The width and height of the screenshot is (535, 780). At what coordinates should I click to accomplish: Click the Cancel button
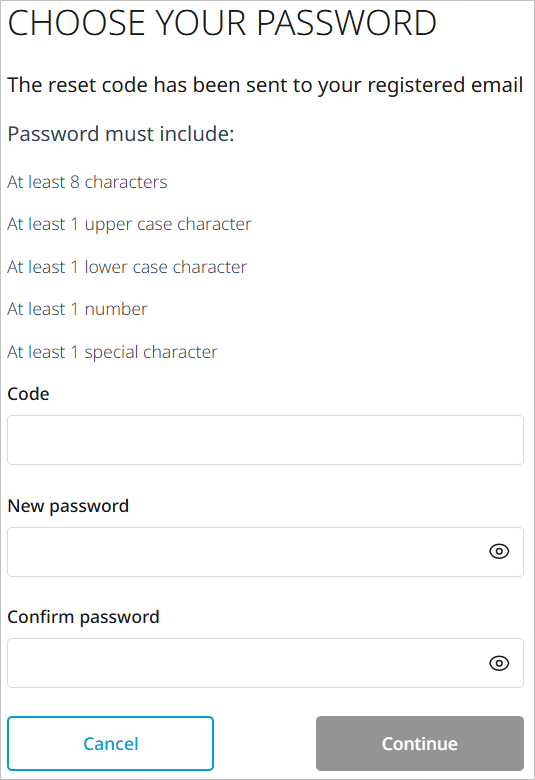coord(110,744)
